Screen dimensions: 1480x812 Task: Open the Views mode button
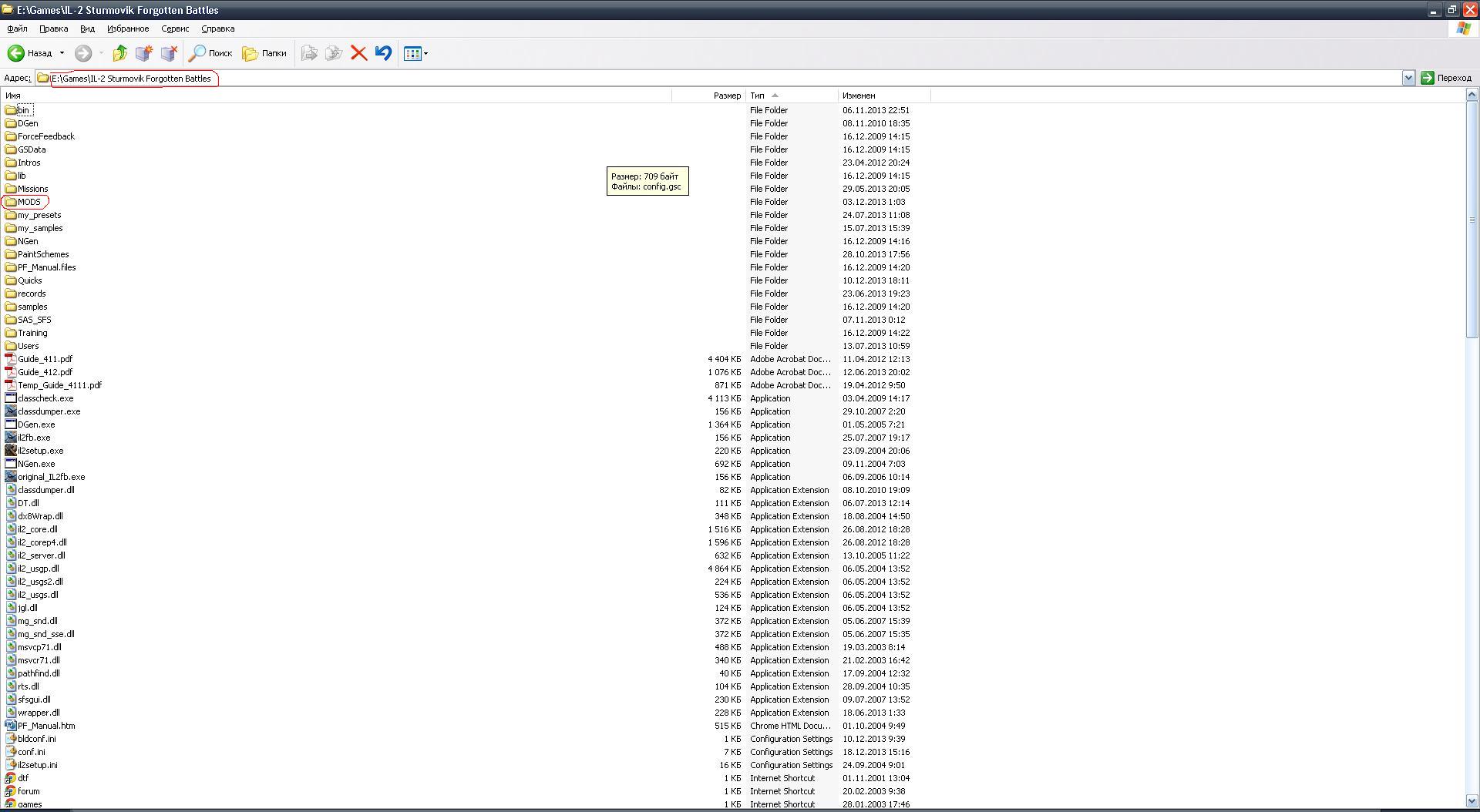point(412,53)
